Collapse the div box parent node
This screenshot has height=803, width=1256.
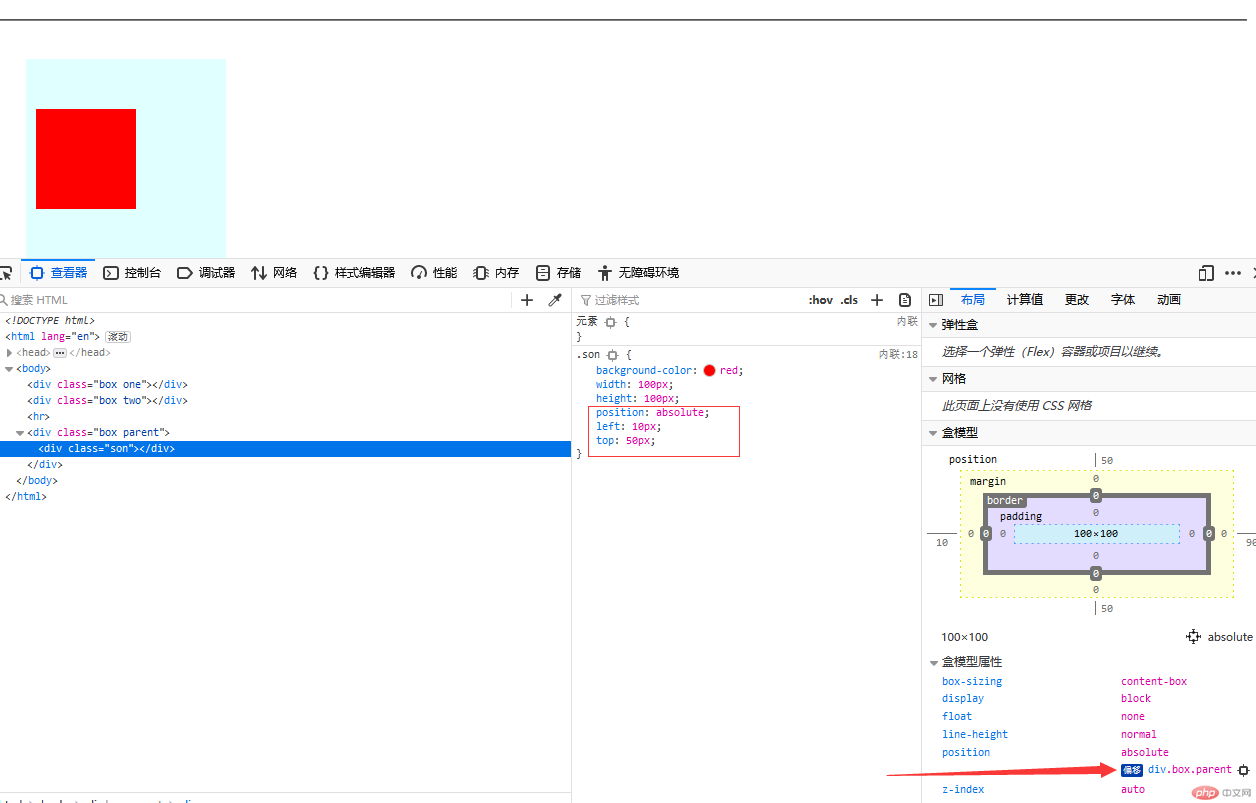point(20,433)
